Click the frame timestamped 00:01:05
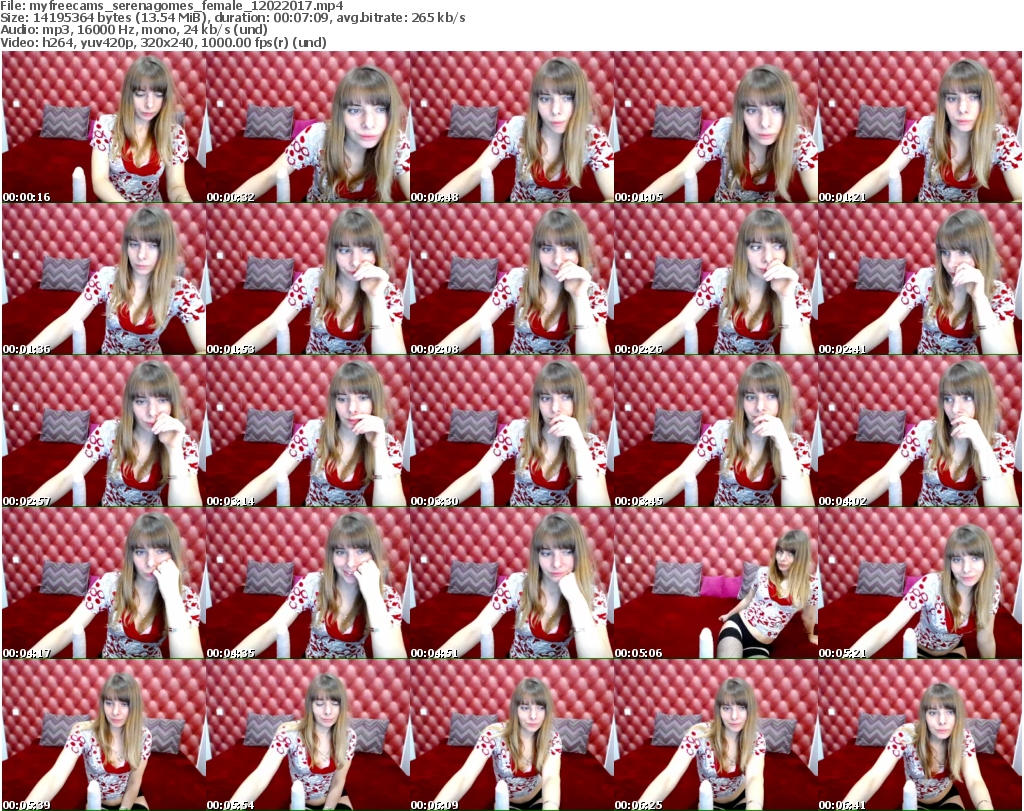 pos(716,127)
